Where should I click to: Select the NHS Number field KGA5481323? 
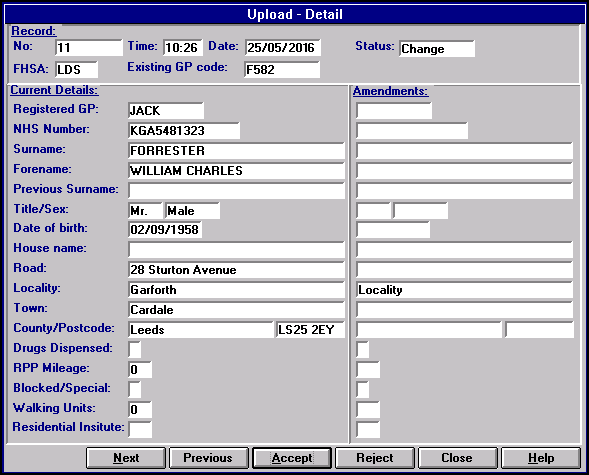click(184, 131)
